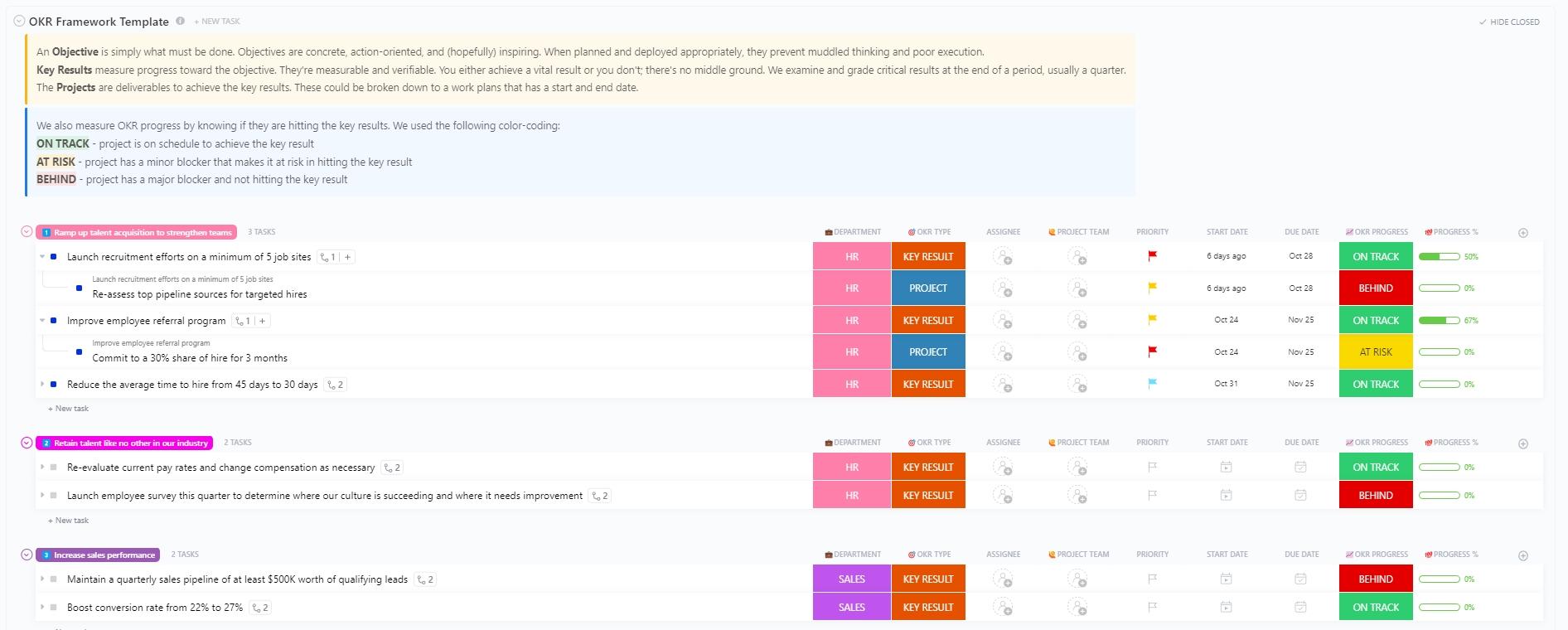Click the info icon beside OKR Framework Template

pyautogui.click(x=181, y=22)
